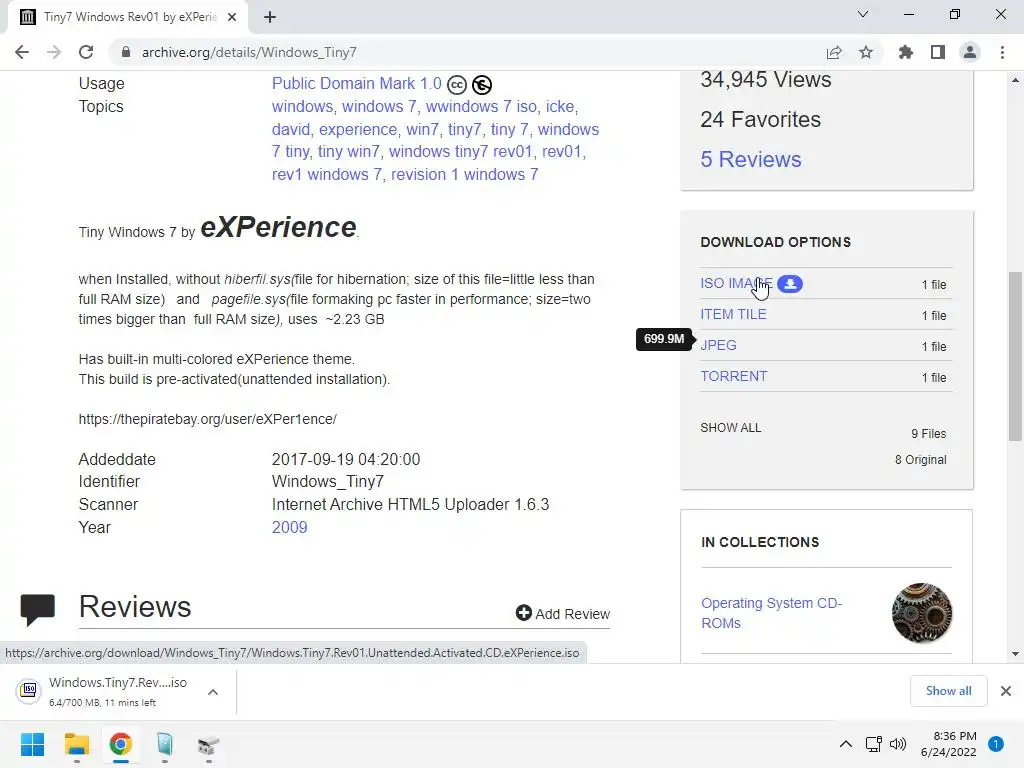1024x768 pixels.
Task: Click the 8 Original text
Action: (x=920, y=460)
